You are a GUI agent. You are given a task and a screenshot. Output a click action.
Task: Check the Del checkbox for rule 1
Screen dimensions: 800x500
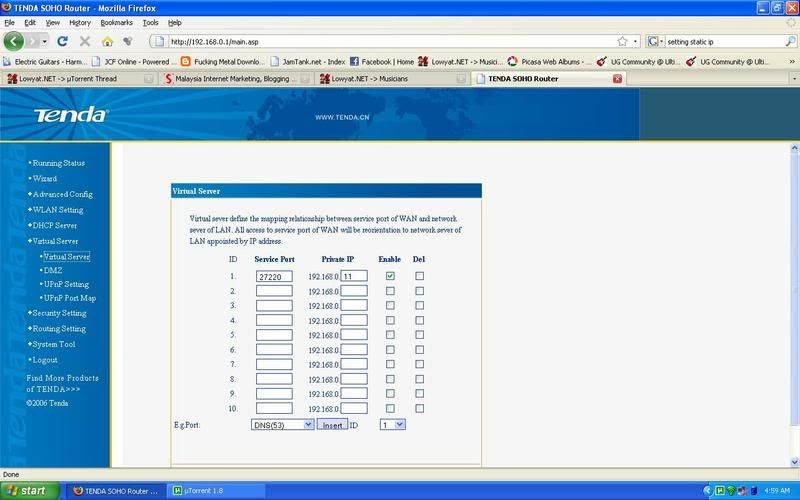coord(420,276)
